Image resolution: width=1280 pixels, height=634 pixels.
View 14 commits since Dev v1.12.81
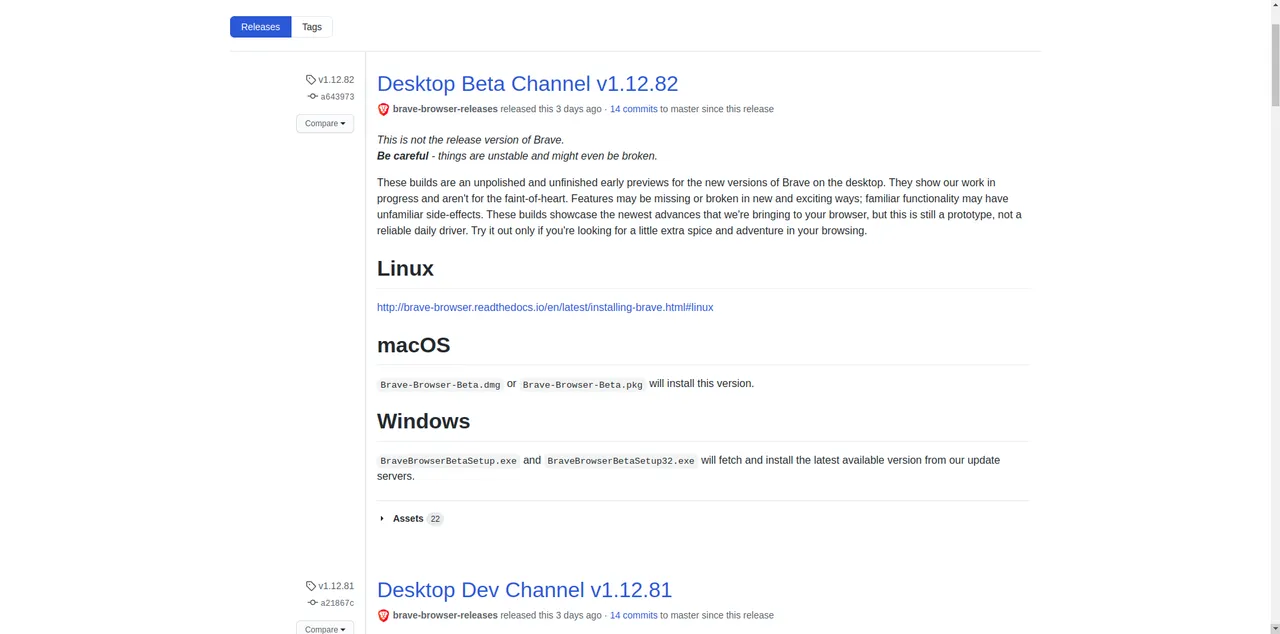tap(633, 615)
